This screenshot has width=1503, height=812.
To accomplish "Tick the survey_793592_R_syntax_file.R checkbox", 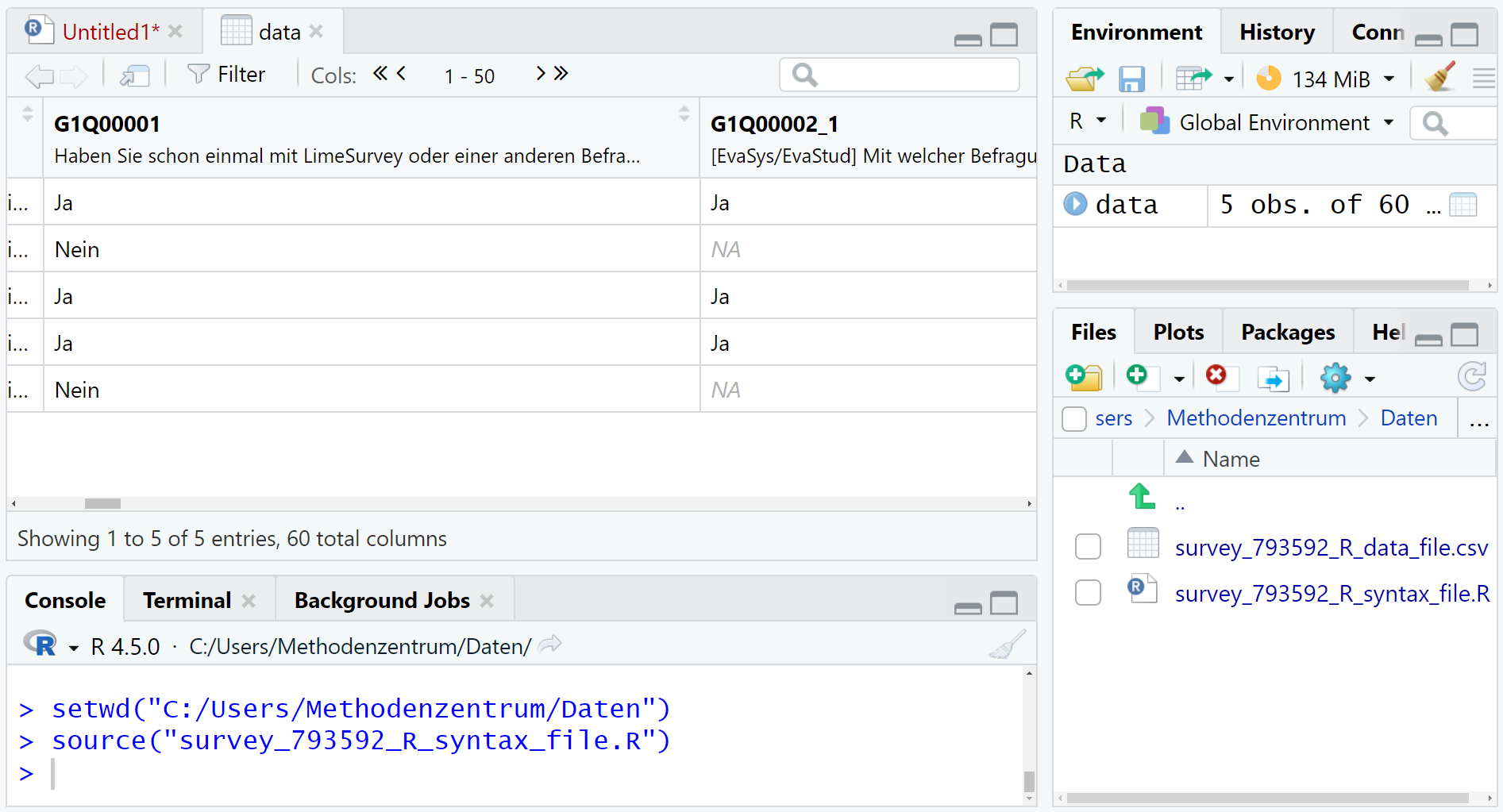I will tap(1088, 593).
